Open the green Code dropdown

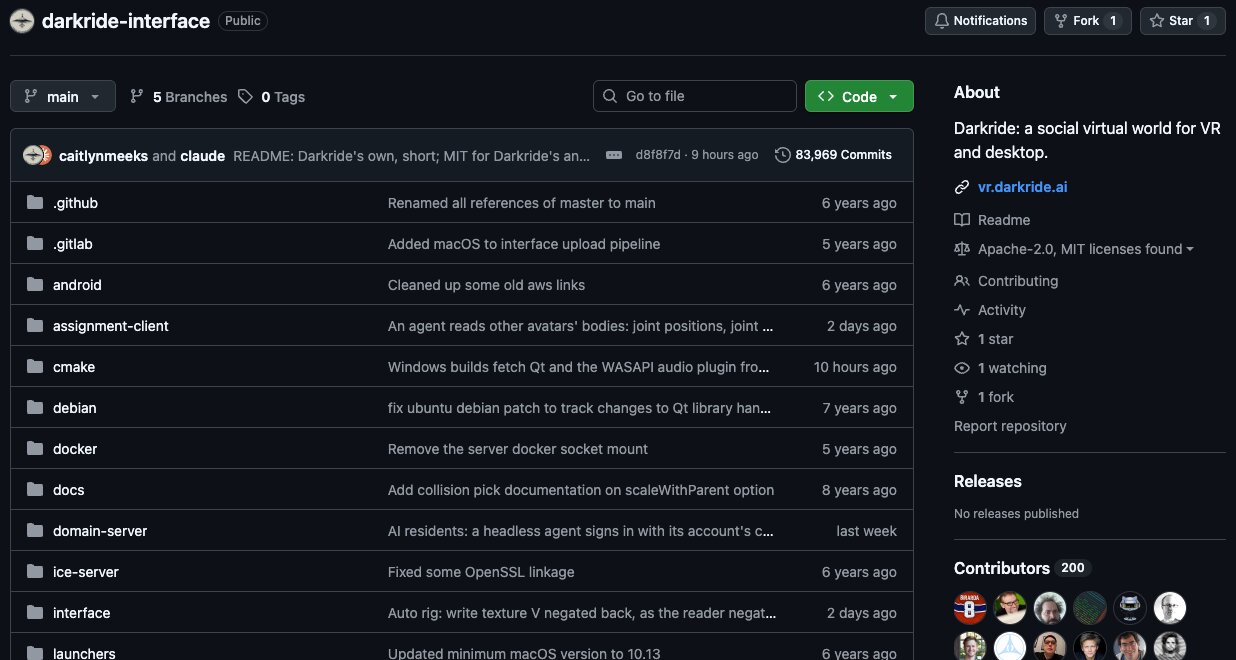(x=859, y=97)
